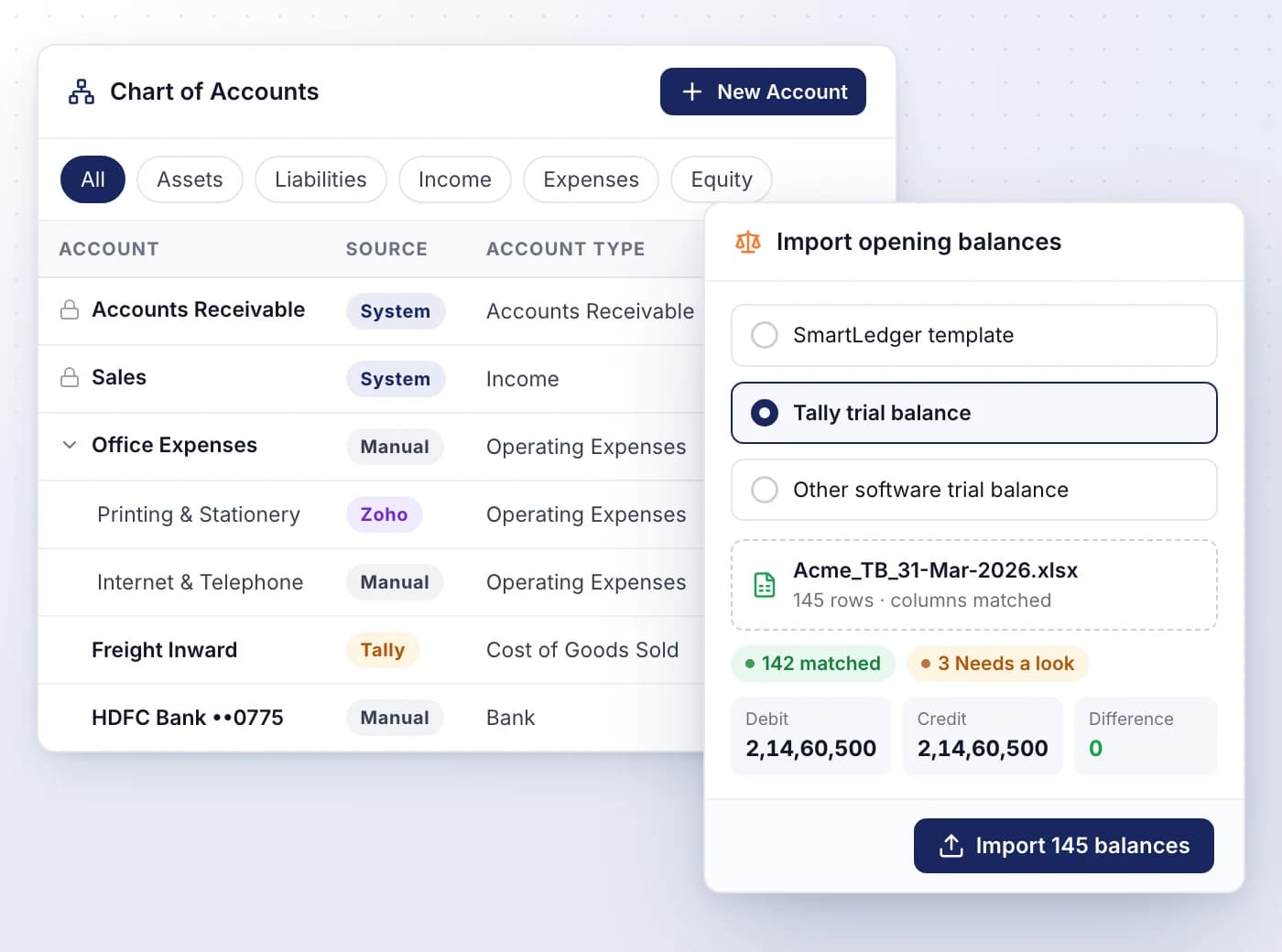Show All accounts filter tab
This screenshot has width=1282, height=952.
coord(92,179)
